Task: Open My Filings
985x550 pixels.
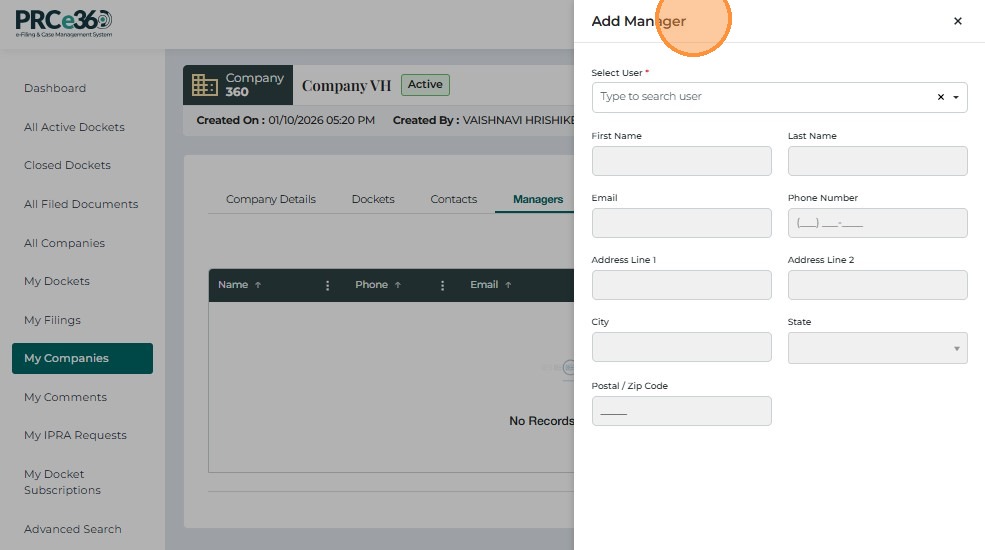Action: pos(52,320)
